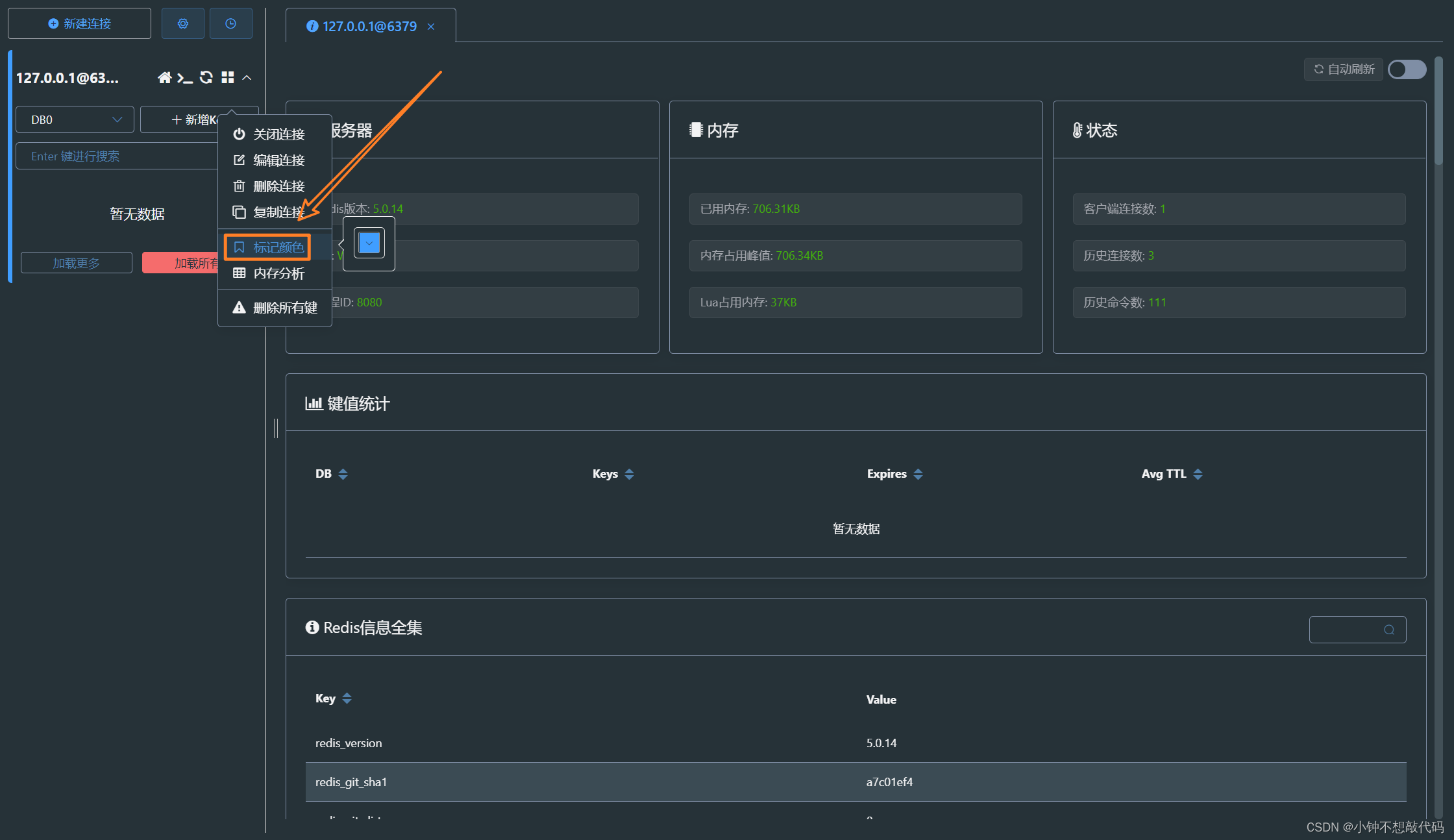Sort key statistics by DB column
1454x840 pixels.
[343, 474]
